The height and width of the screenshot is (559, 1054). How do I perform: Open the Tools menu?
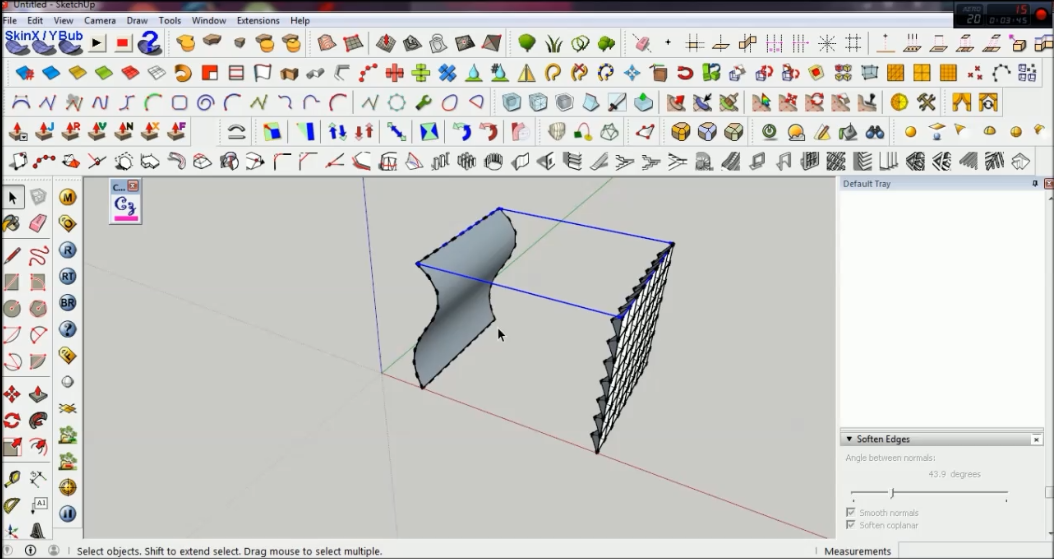tap(169, 21)
